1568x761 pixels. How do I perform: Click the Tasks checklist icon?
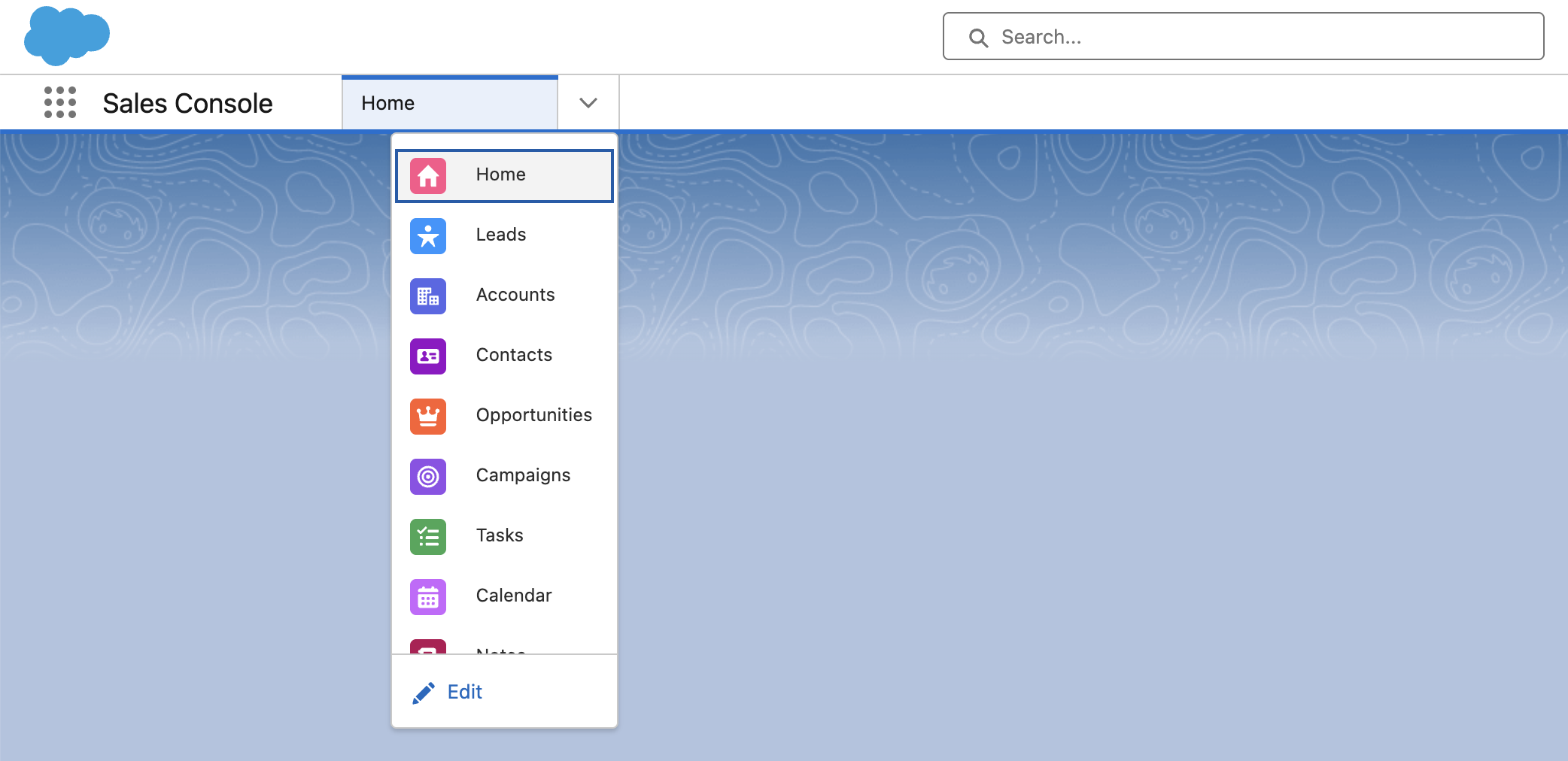tap(427, 536)
